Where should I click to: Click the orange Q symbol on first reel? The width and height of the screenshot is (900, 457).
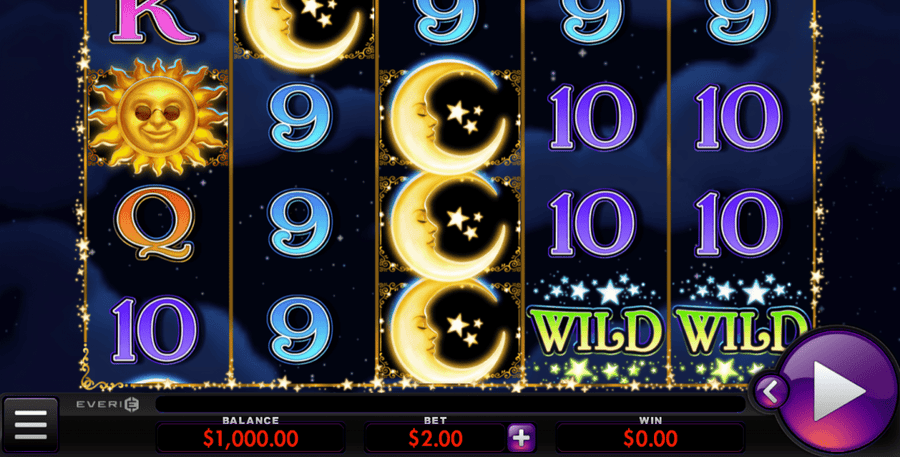coord(154,223)
